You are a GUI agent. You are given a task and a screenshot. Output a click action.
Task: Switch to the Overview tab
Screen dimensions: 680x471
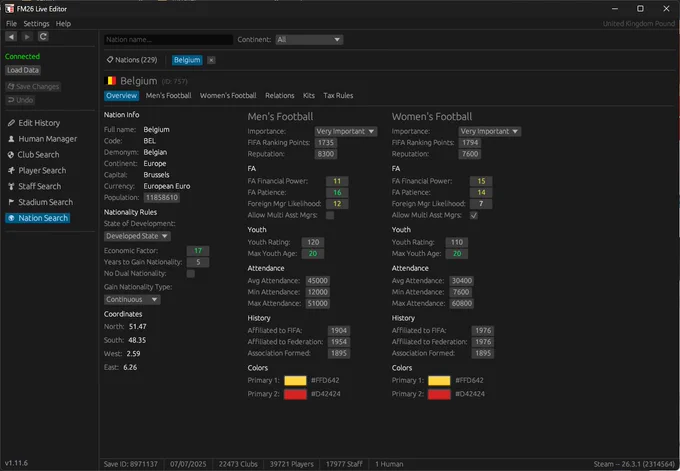pyautogui.click(x=121, y=96)
